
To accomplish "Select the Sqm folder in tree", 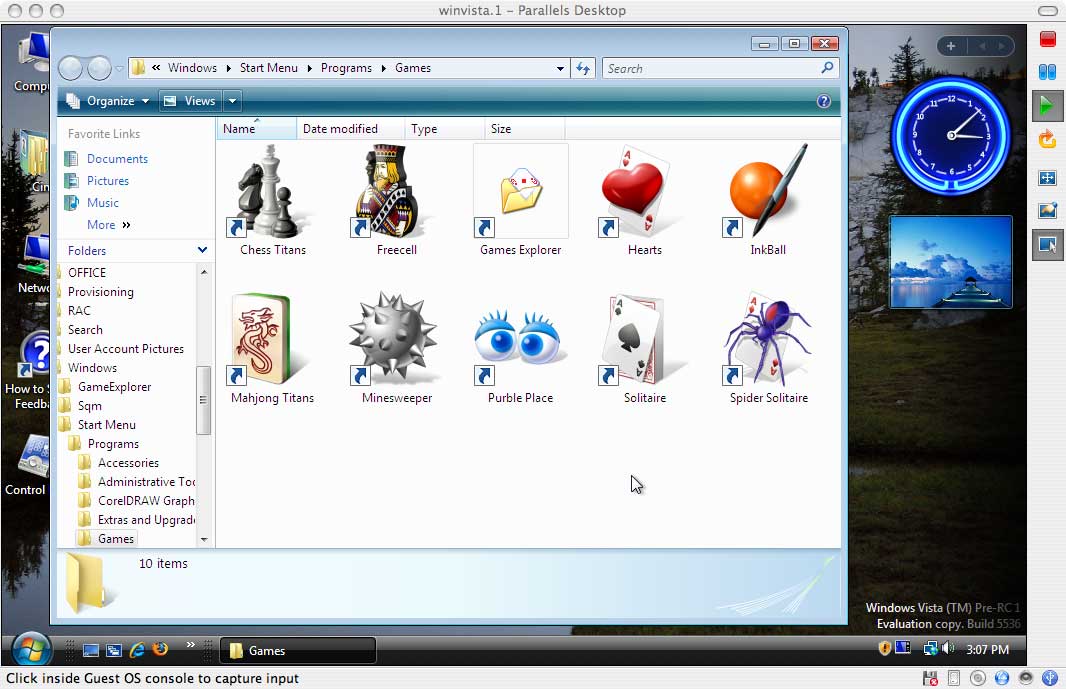I will pos(90,406).
